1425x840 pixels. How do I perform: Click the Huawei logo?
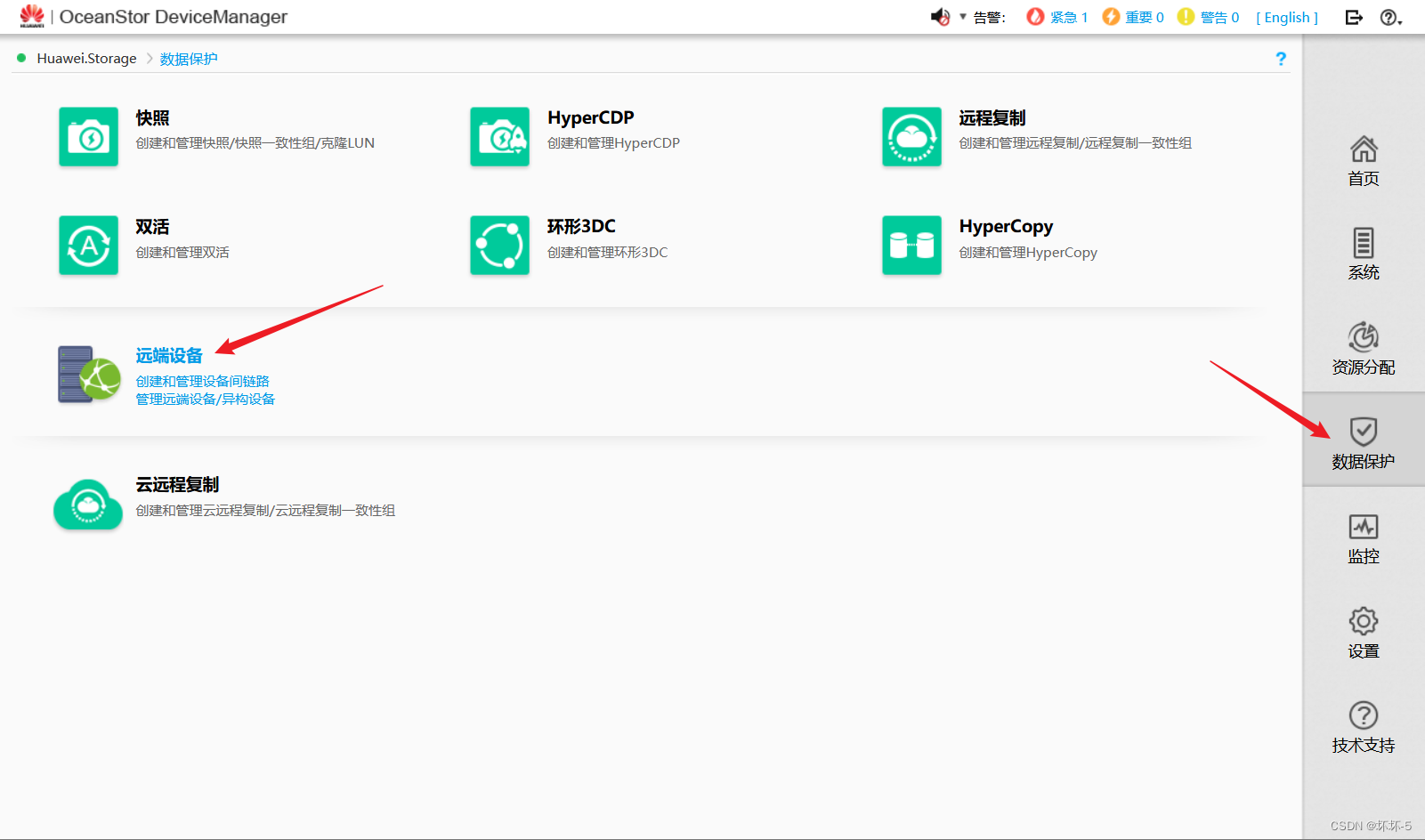pyautogui.click(x=32, y=16)
